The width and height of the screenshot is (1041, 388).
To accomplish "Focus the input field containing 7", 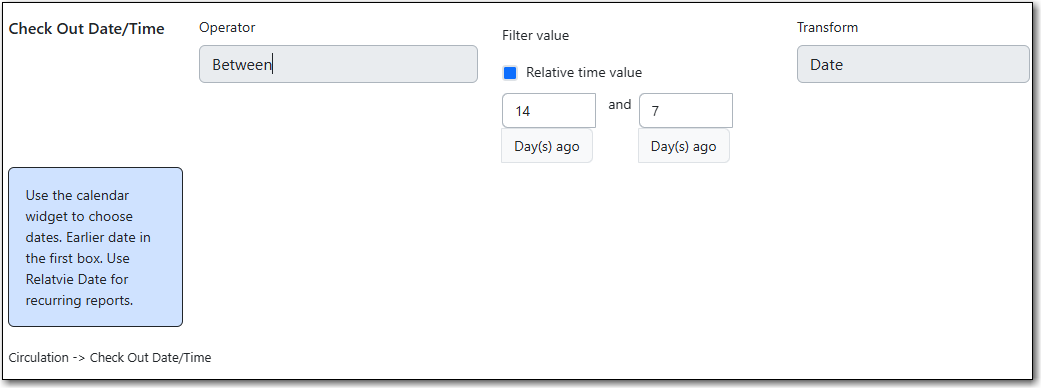I will tap(686, 111).
